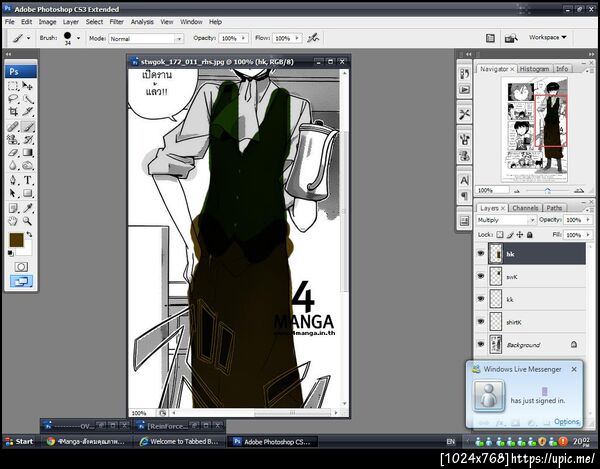Select the Slice tool
Viewport: 600px width, 469px height.
tap(28, 112)
